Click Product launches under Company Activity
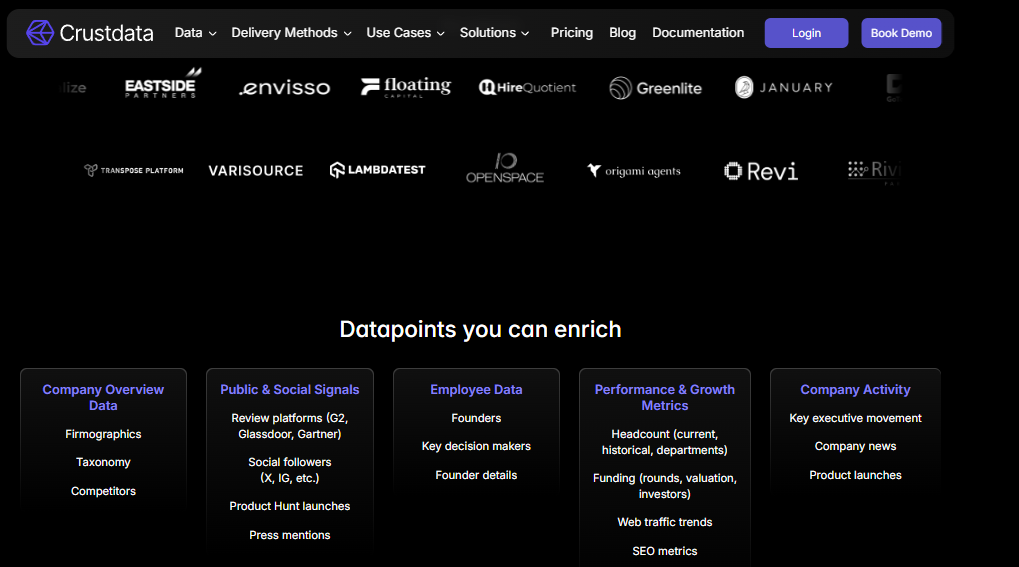The image size is (1019, 567). [x=855, y=475]
